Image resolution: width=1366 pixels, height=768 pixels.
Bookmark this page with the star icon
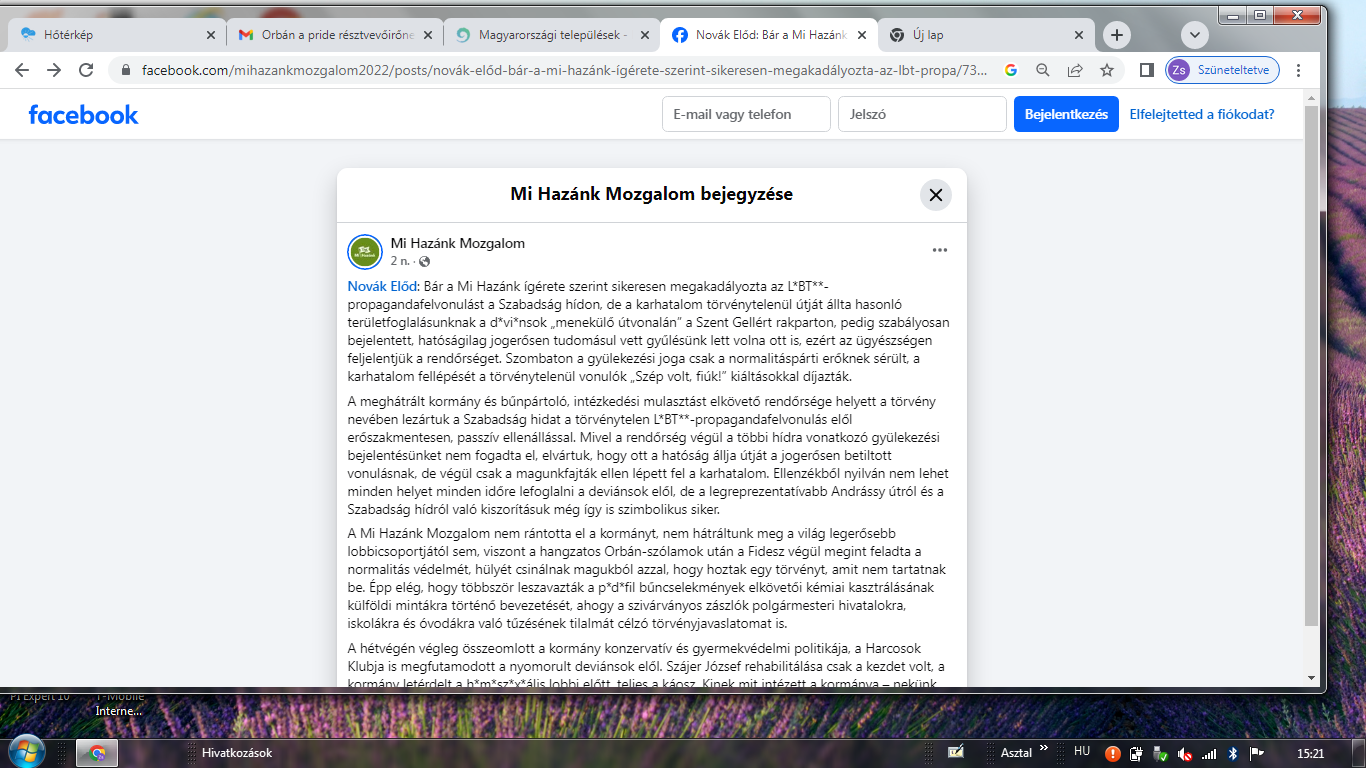pos(1107,70)
